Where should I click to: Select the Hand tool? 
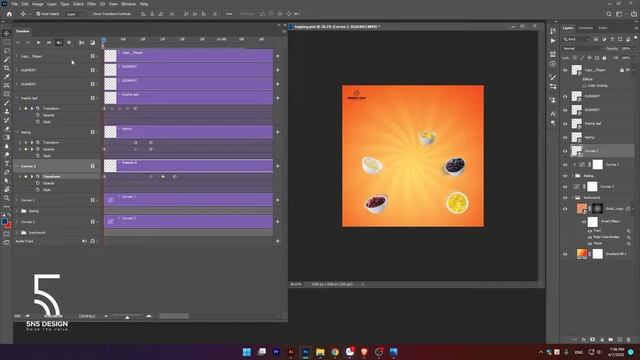(x=7, y=189)
